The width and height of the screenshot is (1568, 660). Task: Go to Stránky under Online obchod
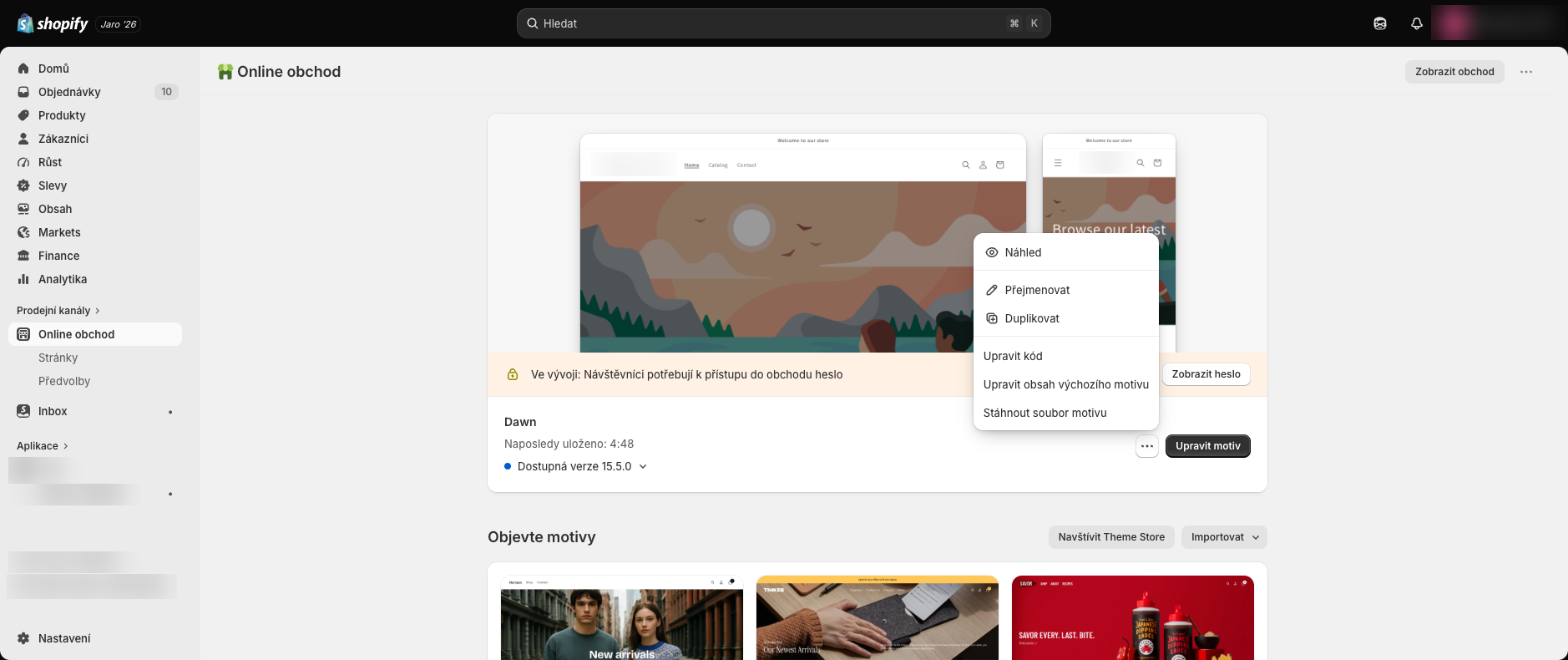58,358
